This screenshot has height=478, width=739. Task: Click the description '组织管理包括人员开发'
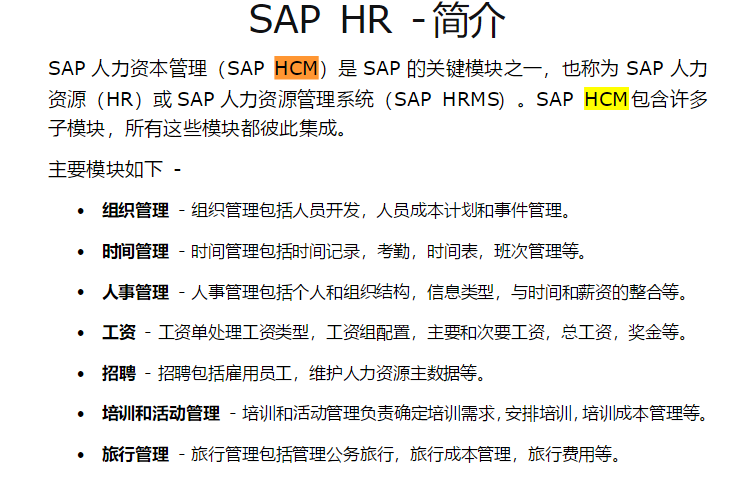pos(275,210)
